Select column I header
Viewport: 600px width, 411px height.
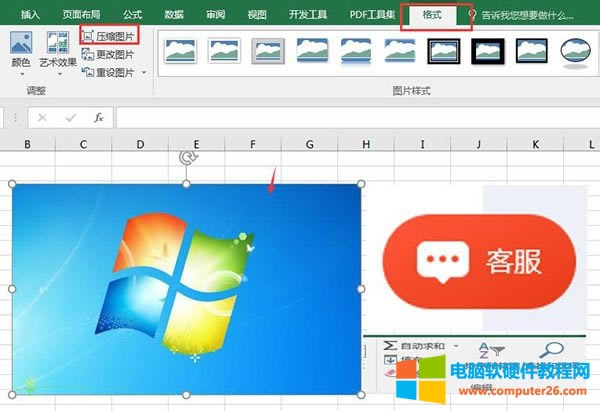tap(422, 144)
